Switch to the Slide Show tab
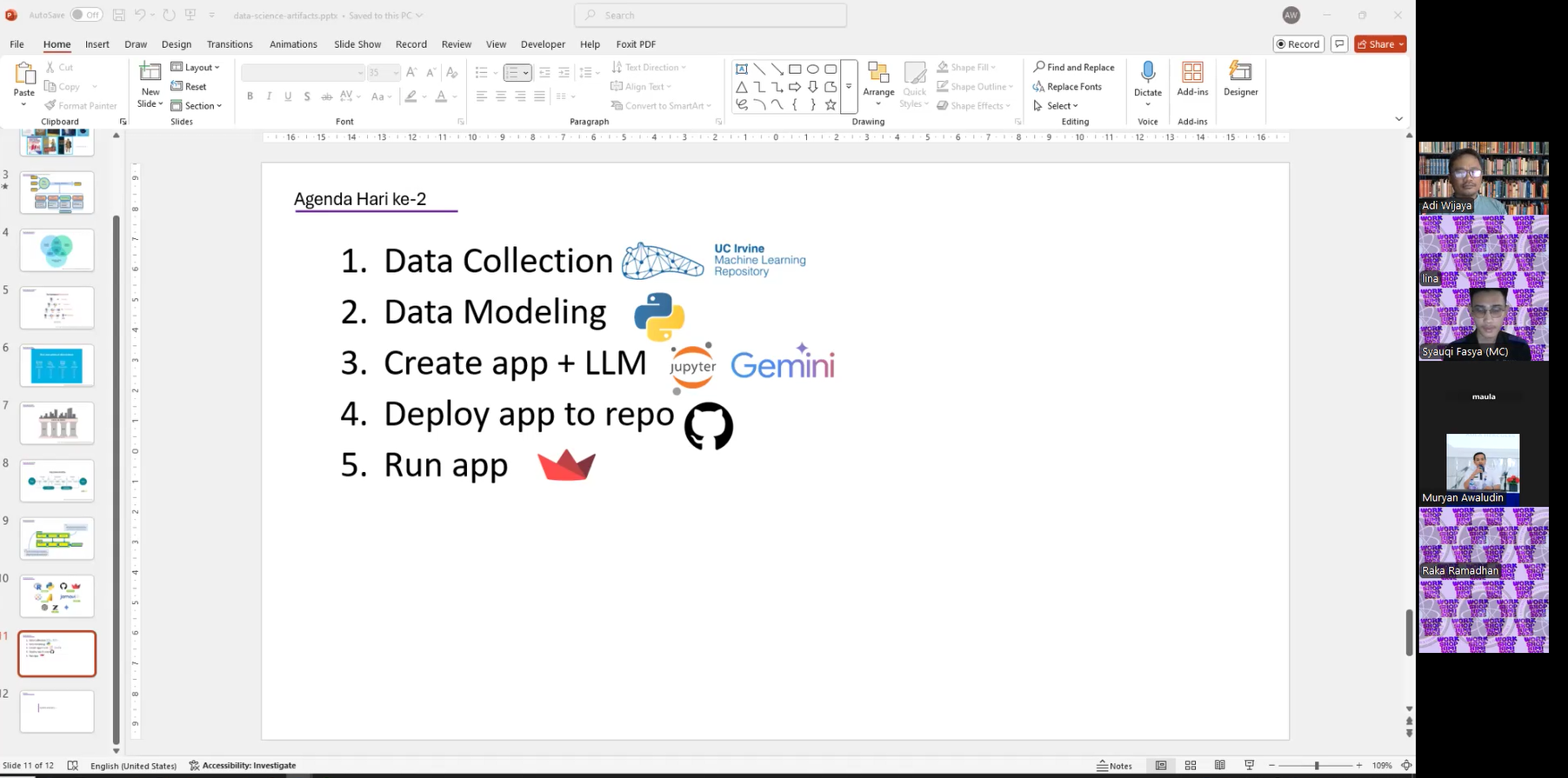 pos(357,44)
